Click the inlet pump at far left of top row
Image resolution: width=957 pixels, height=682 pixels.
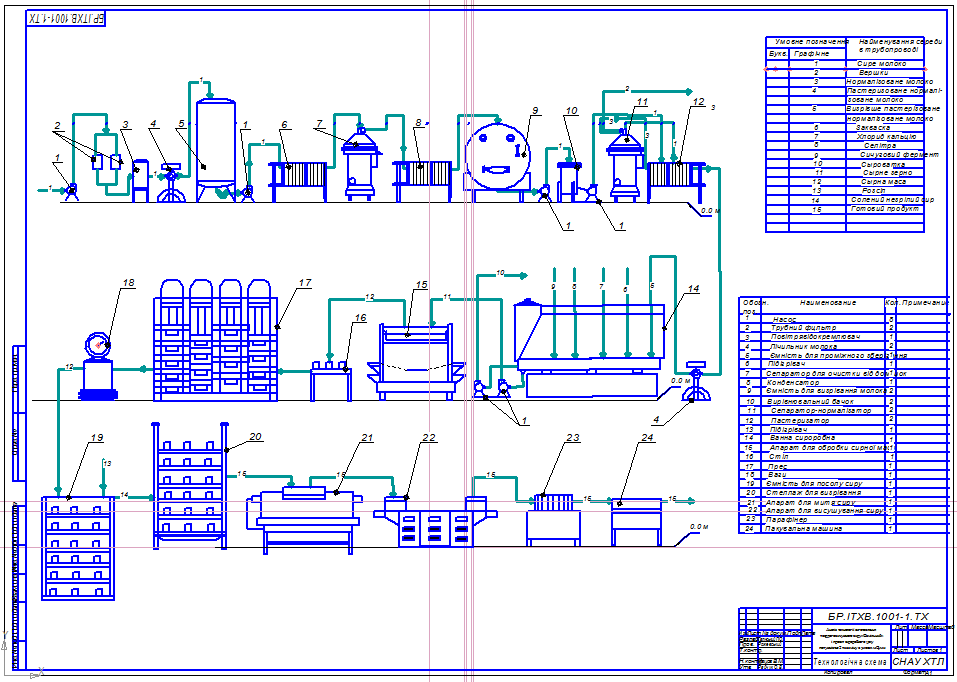[x=71, y=191]
